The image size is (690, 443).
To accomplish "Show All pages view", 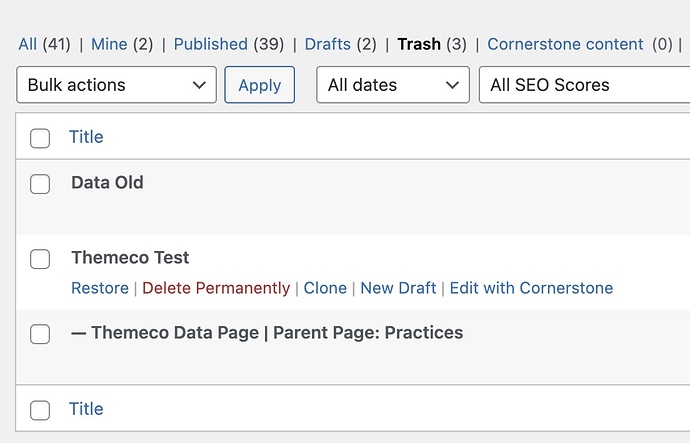I will pos(27,44).
